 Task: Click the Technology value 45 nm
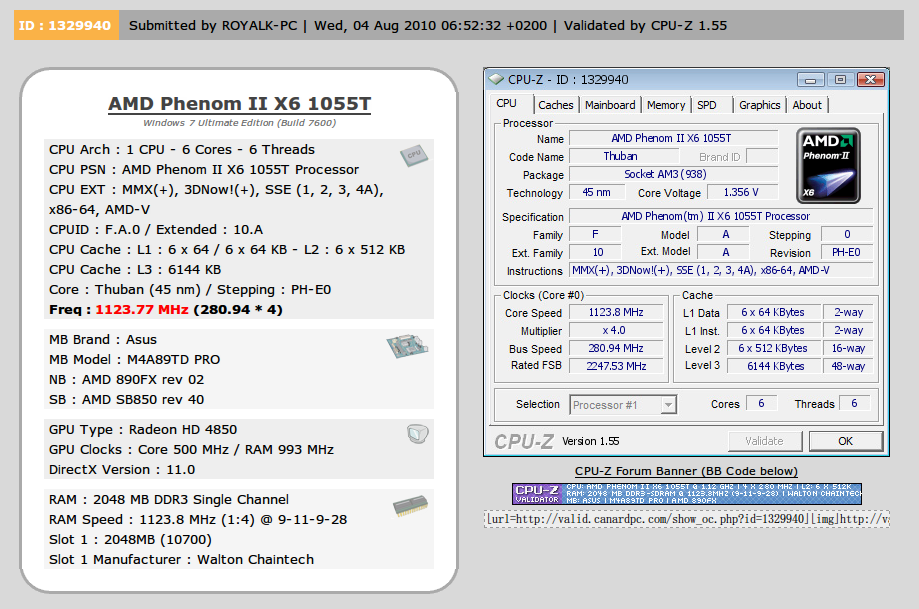click(596, 192)
